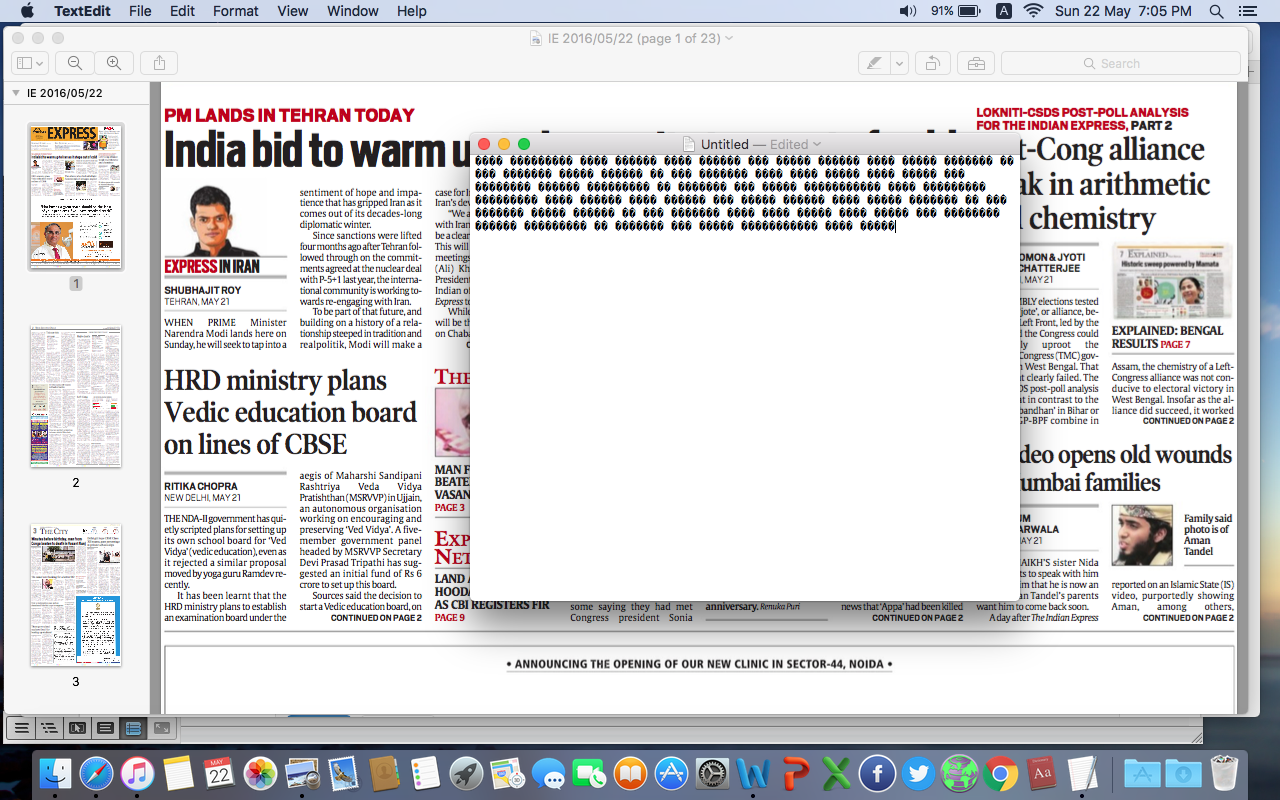Click the 'ANNOUNCING THE OPENING OF OUR NEW CLINIC' banner
Screen dimensions: 1280x800
tap(699, 664)
